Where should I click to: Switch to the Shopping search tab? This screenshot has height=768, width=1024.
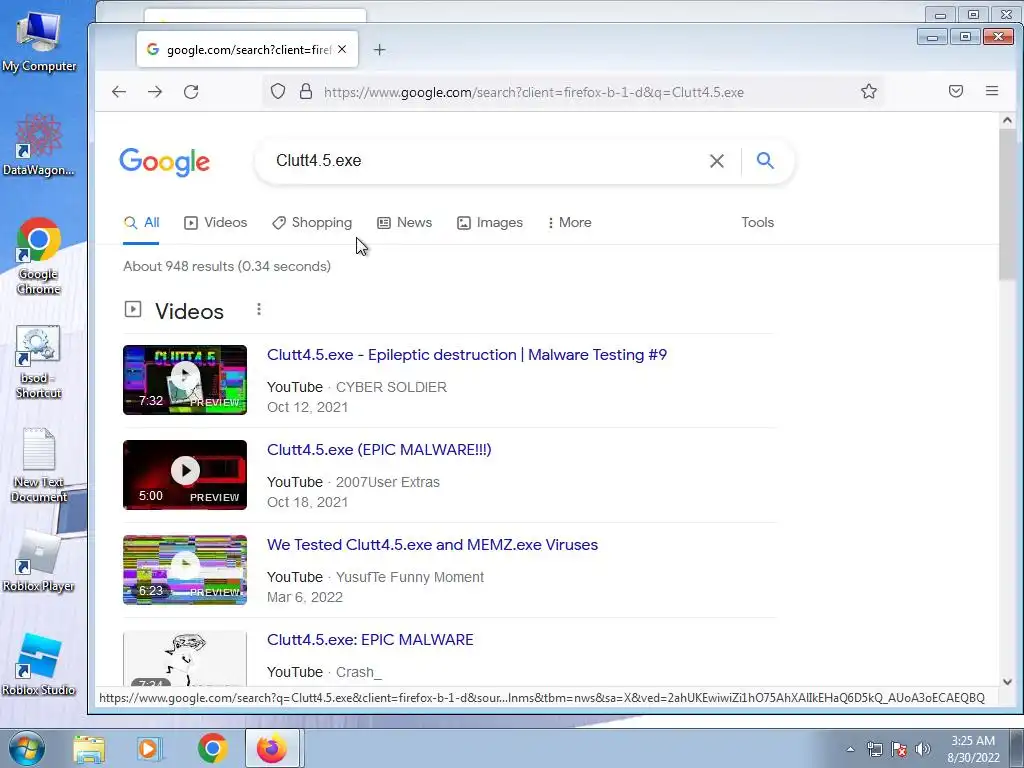pos(312,223)
